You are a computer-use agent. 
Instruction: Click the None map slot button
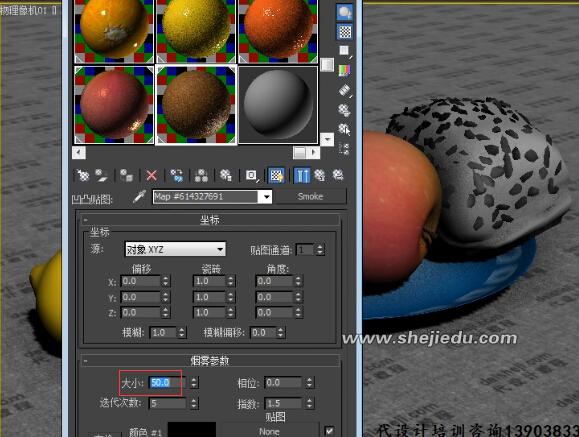tap(270, 431)
